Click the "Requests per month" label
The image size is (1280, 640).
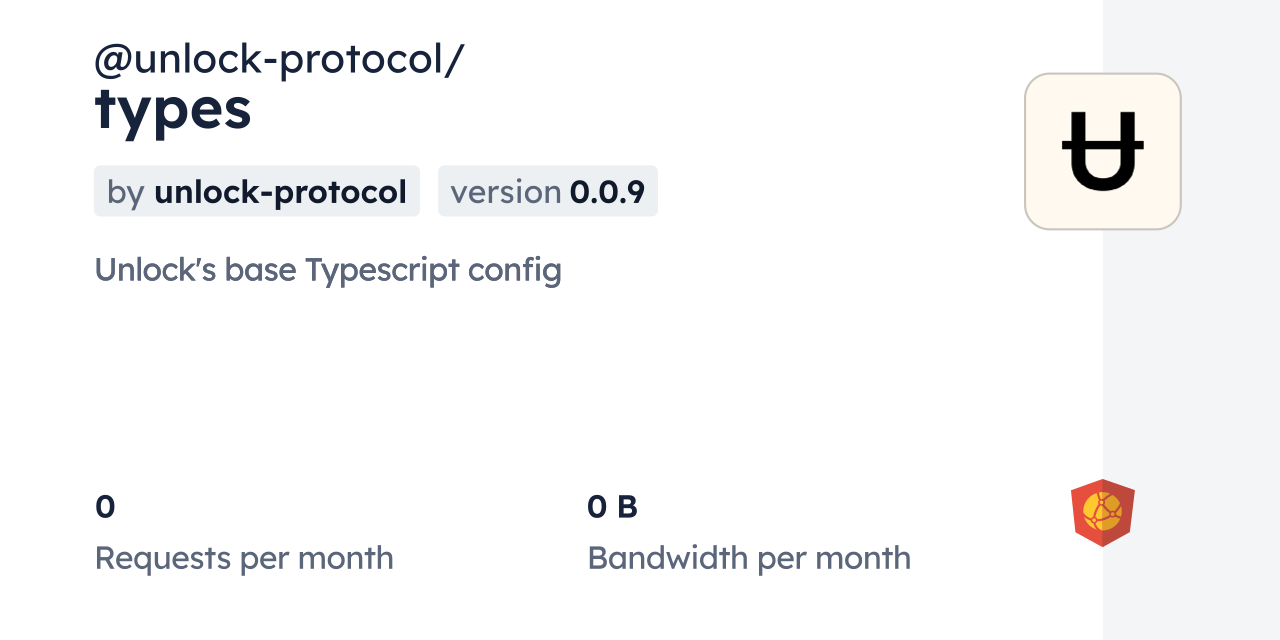click(244, 558)
